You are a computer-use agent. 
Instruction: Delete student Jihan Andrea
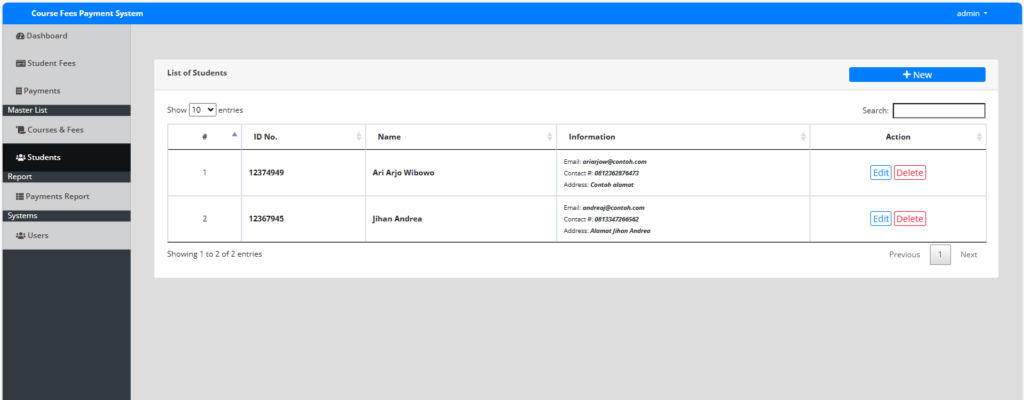909,219
